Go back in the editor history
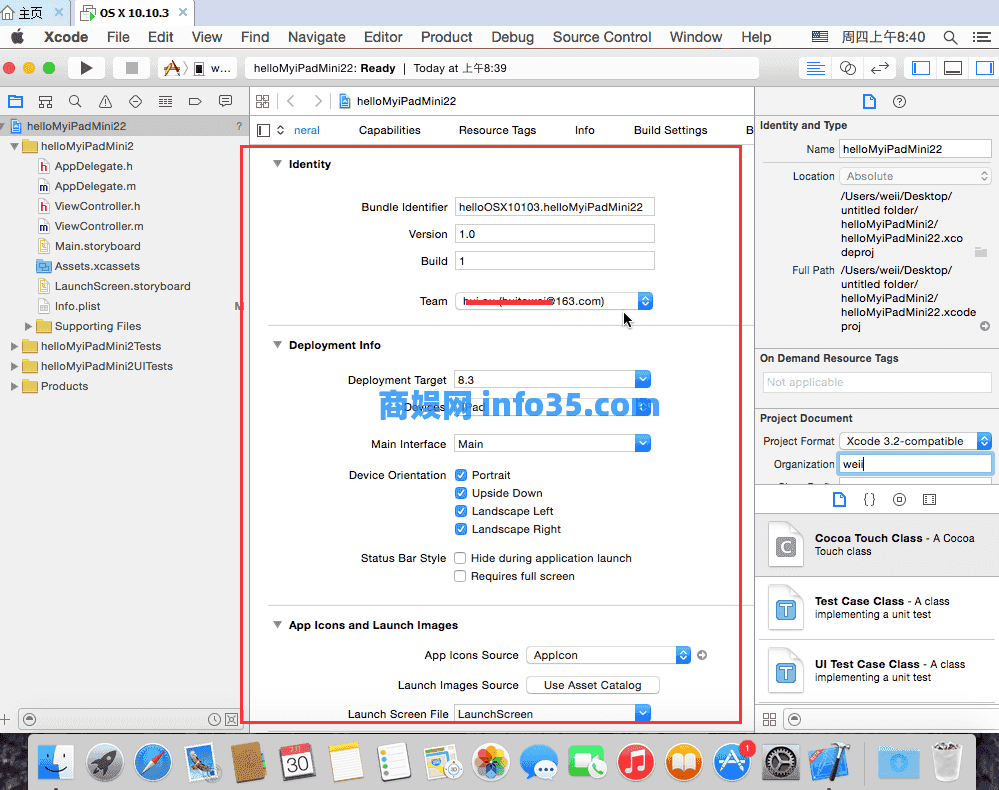 [291, 101]
